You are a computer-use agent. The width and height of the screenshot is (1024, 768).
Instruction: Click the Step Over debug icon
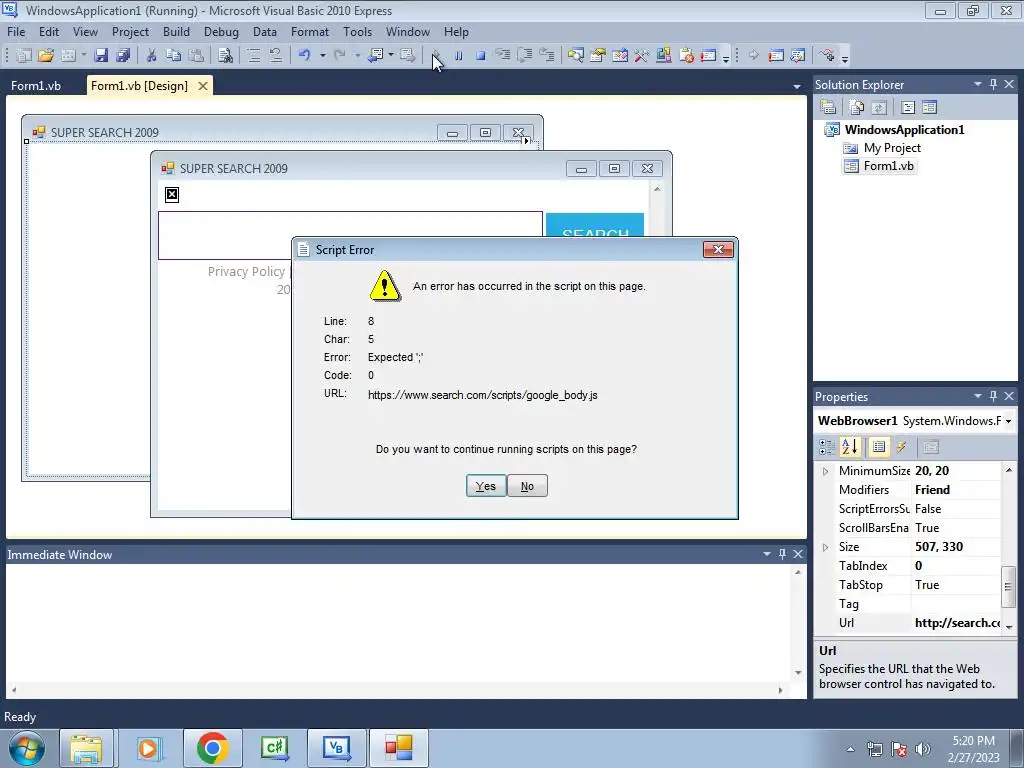[x=524, y=56]
